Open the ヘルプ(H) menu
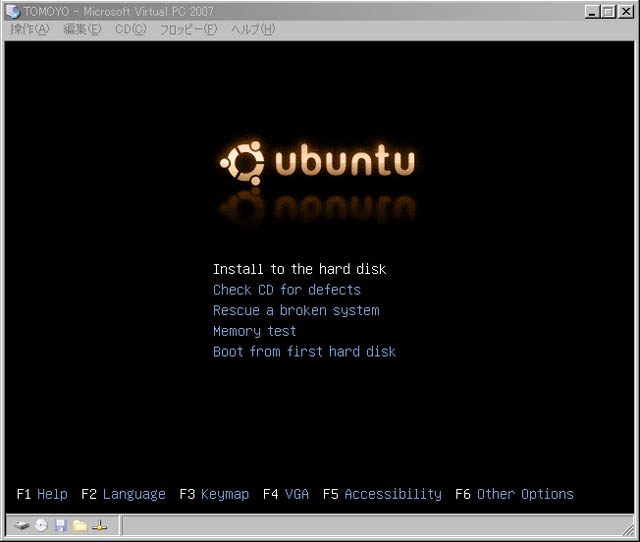This screenshot has height=542, width=640. click(253, 29)
